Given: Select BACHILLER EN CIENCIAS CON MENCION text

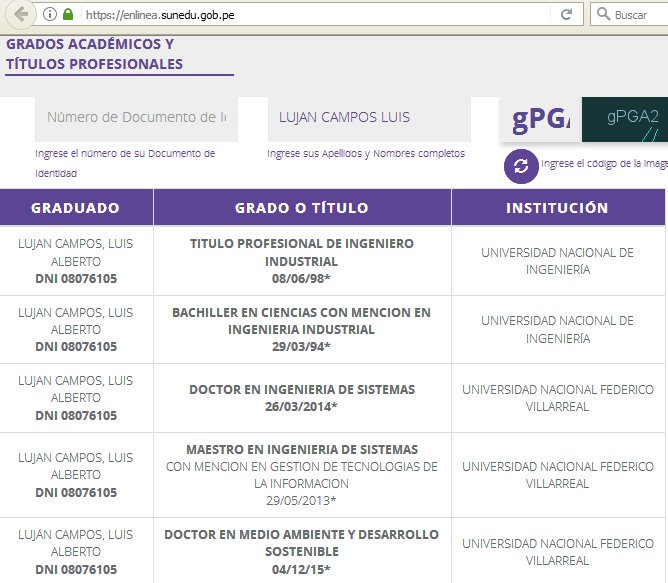Looking at the screenshot, I should 302,312.
